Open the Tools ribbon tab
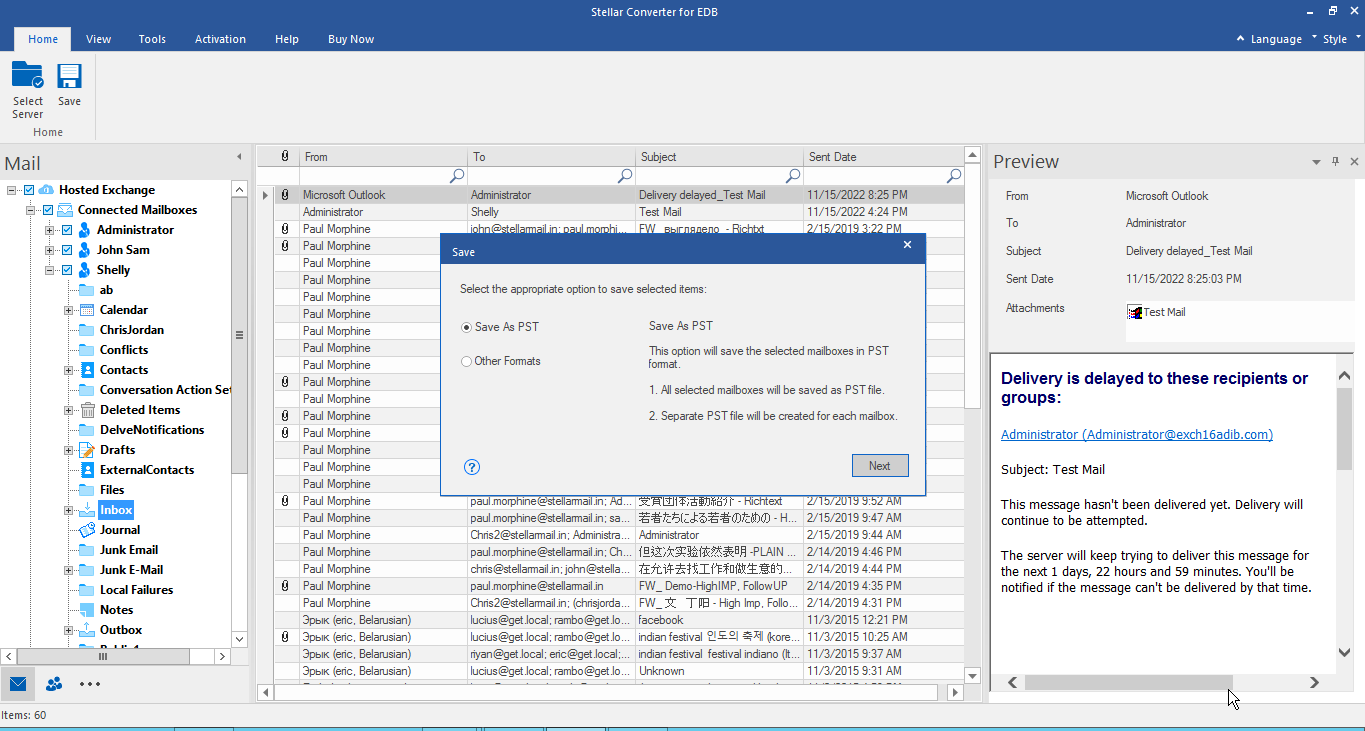 (152, 39)
